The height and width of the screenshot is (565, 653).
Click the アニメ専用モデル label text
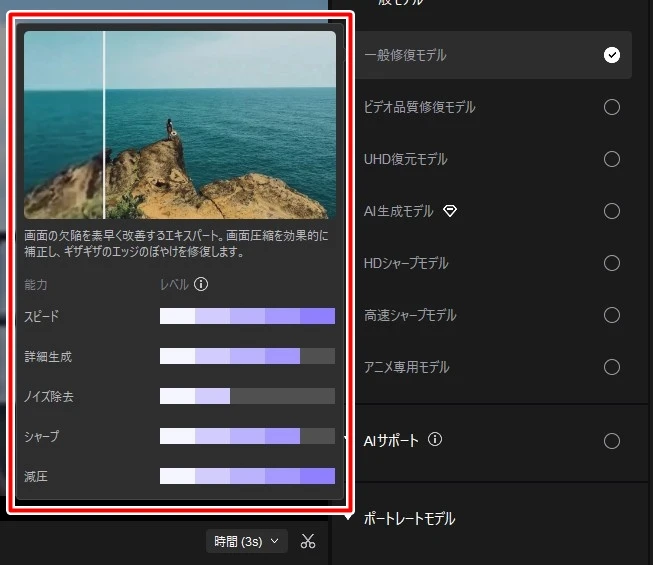pyautogui.click(x=406, y=367)
